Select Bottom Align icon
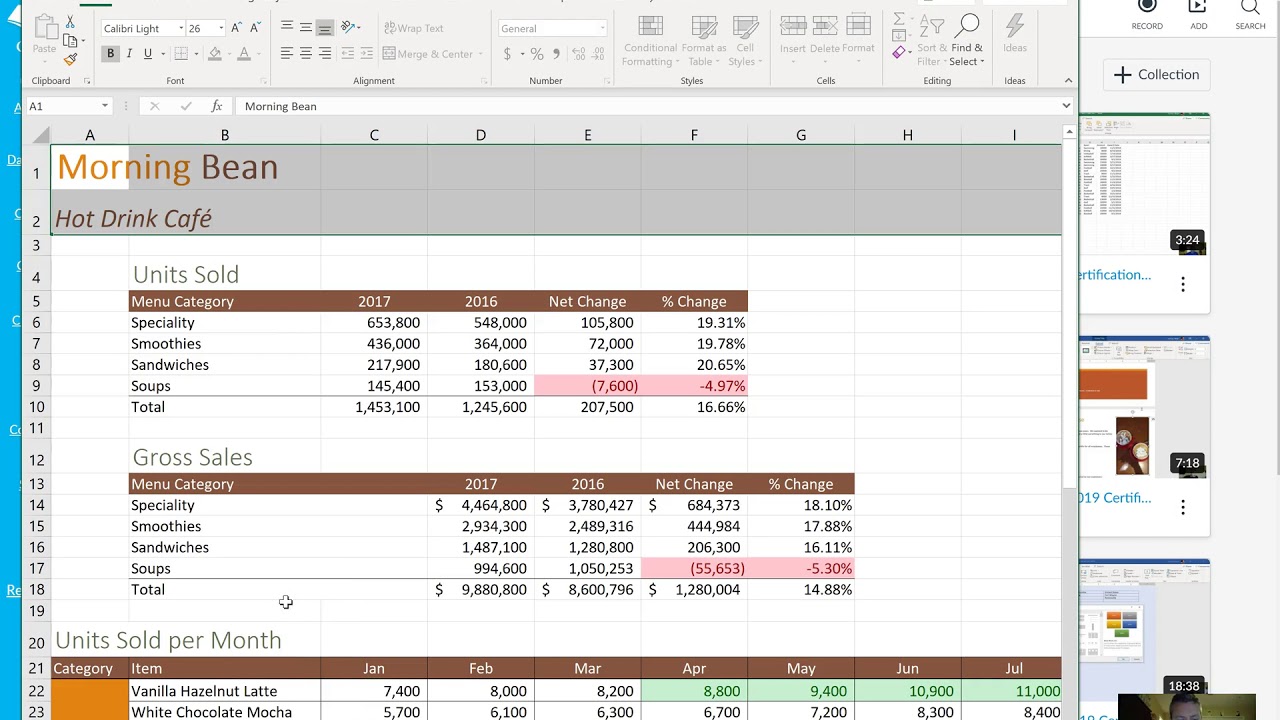 coord(325,27)
